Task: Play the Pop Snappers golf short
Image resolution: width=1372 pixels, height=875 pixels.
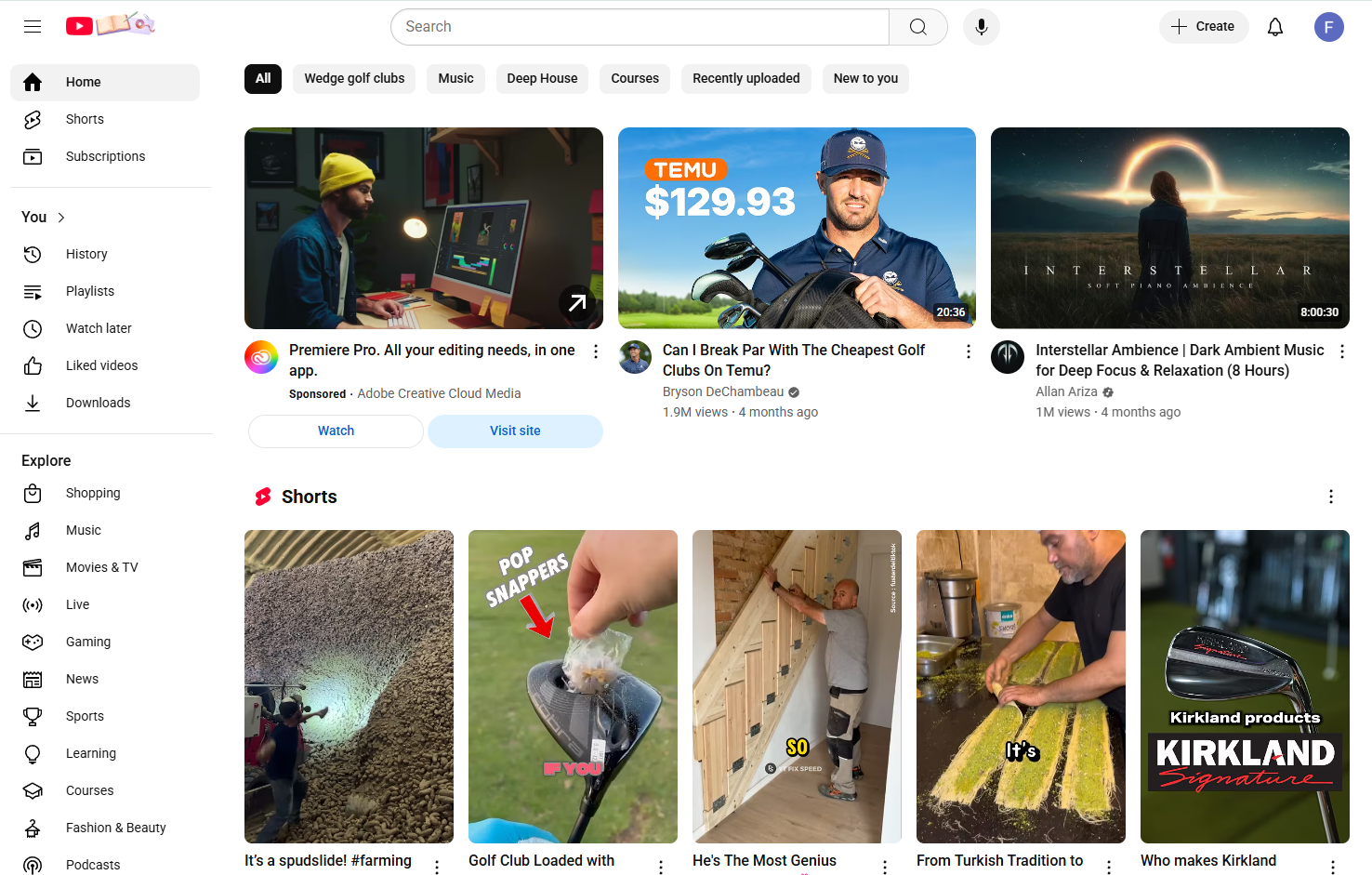Action: [x=573, y=686]
